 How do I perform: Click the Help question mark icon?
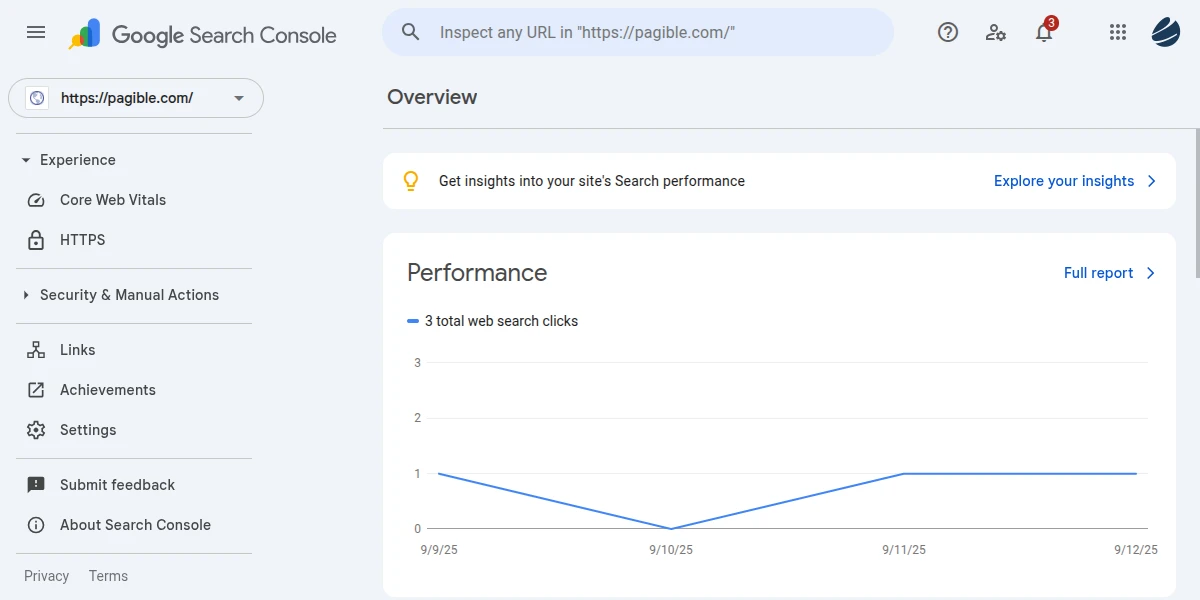(x=948, y=32)
